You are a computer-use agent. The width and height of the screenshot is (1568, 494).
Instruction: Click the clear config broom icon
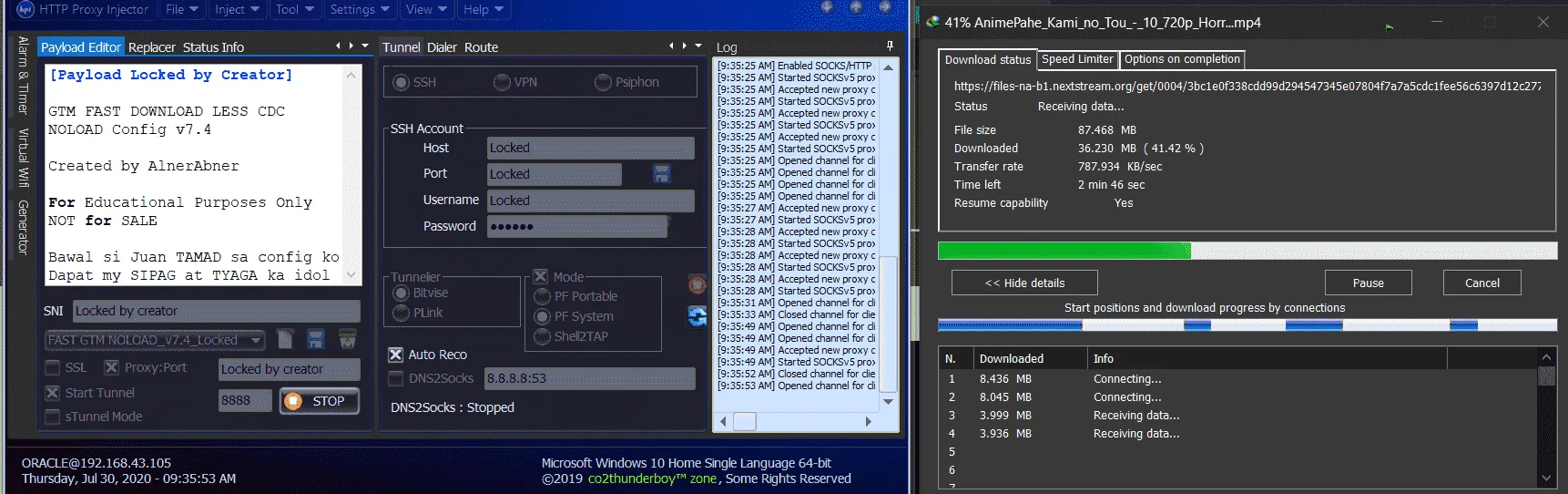[348, 340]
